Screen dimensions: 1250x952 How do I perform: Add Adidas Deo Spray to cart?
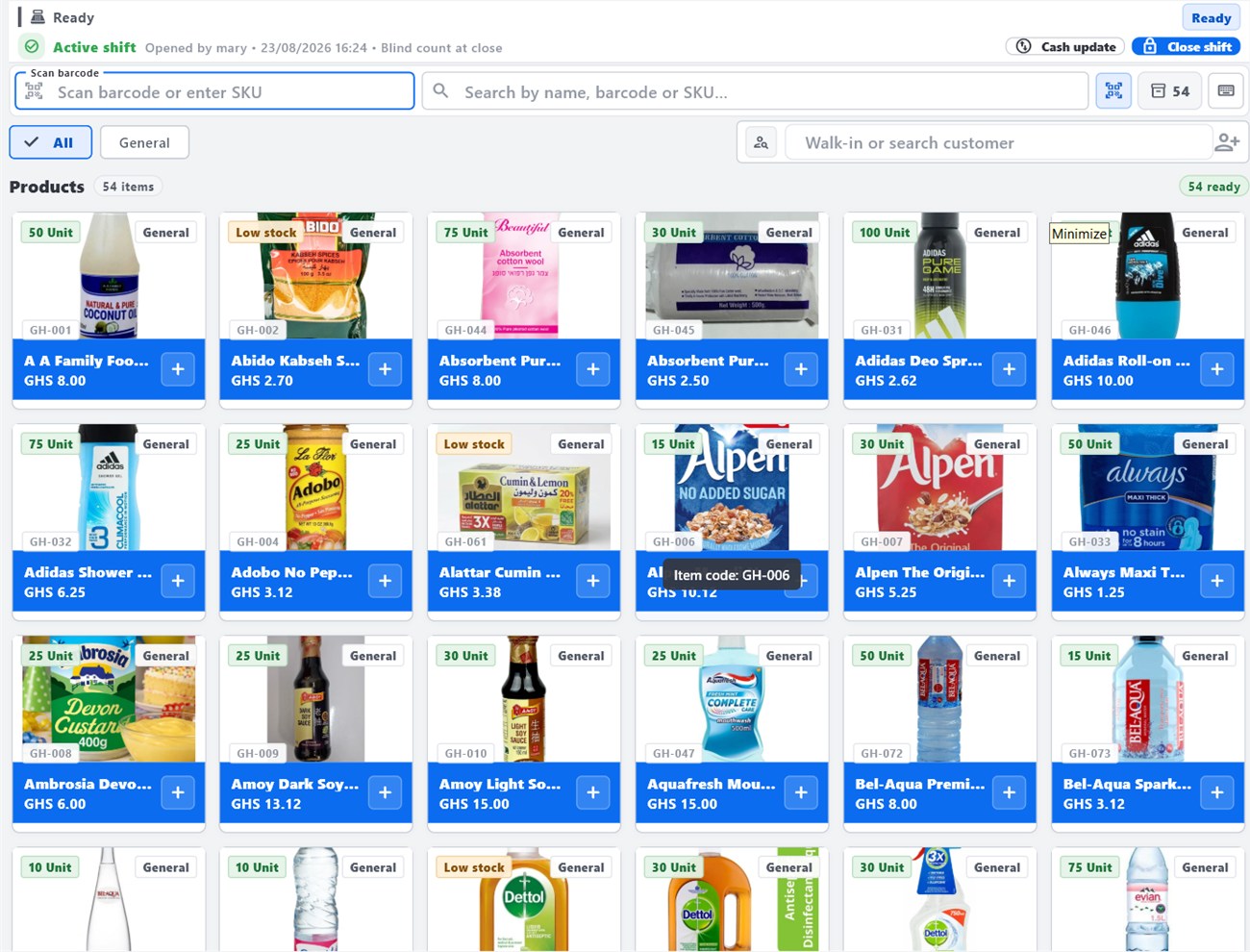[1009, 369]
